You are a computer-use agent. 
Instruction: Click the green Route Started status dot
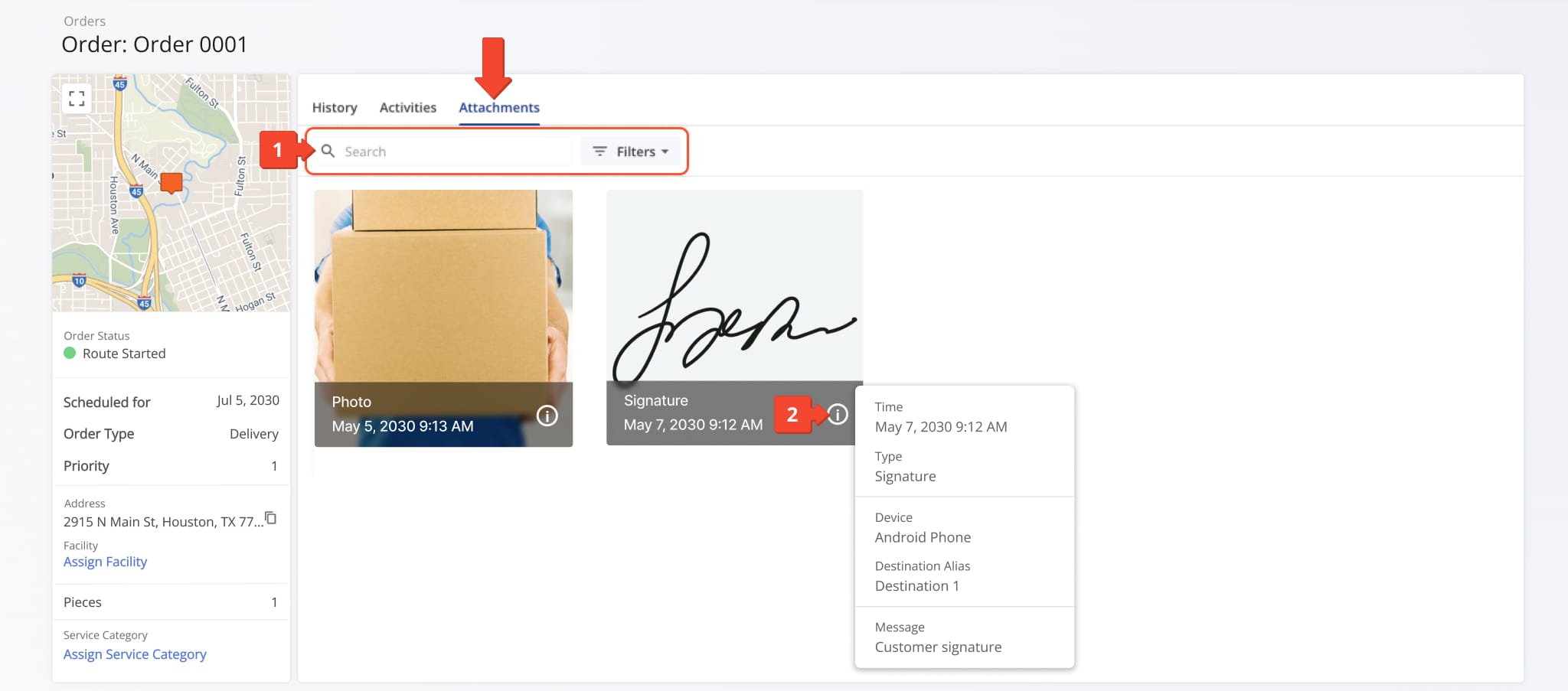click(70, 354)
